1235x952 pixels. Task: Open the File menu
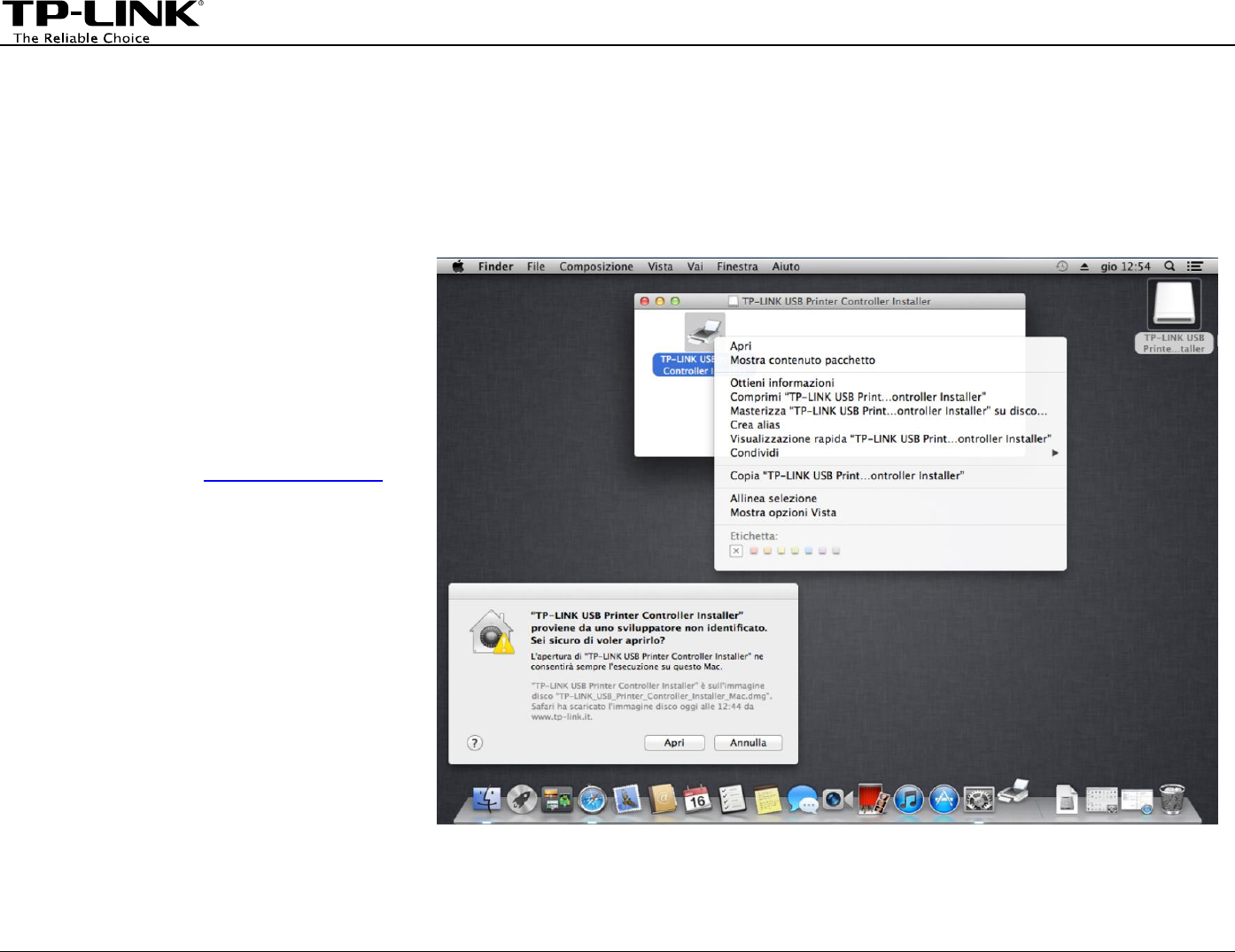pyautogui.click(x=536, y=266)
